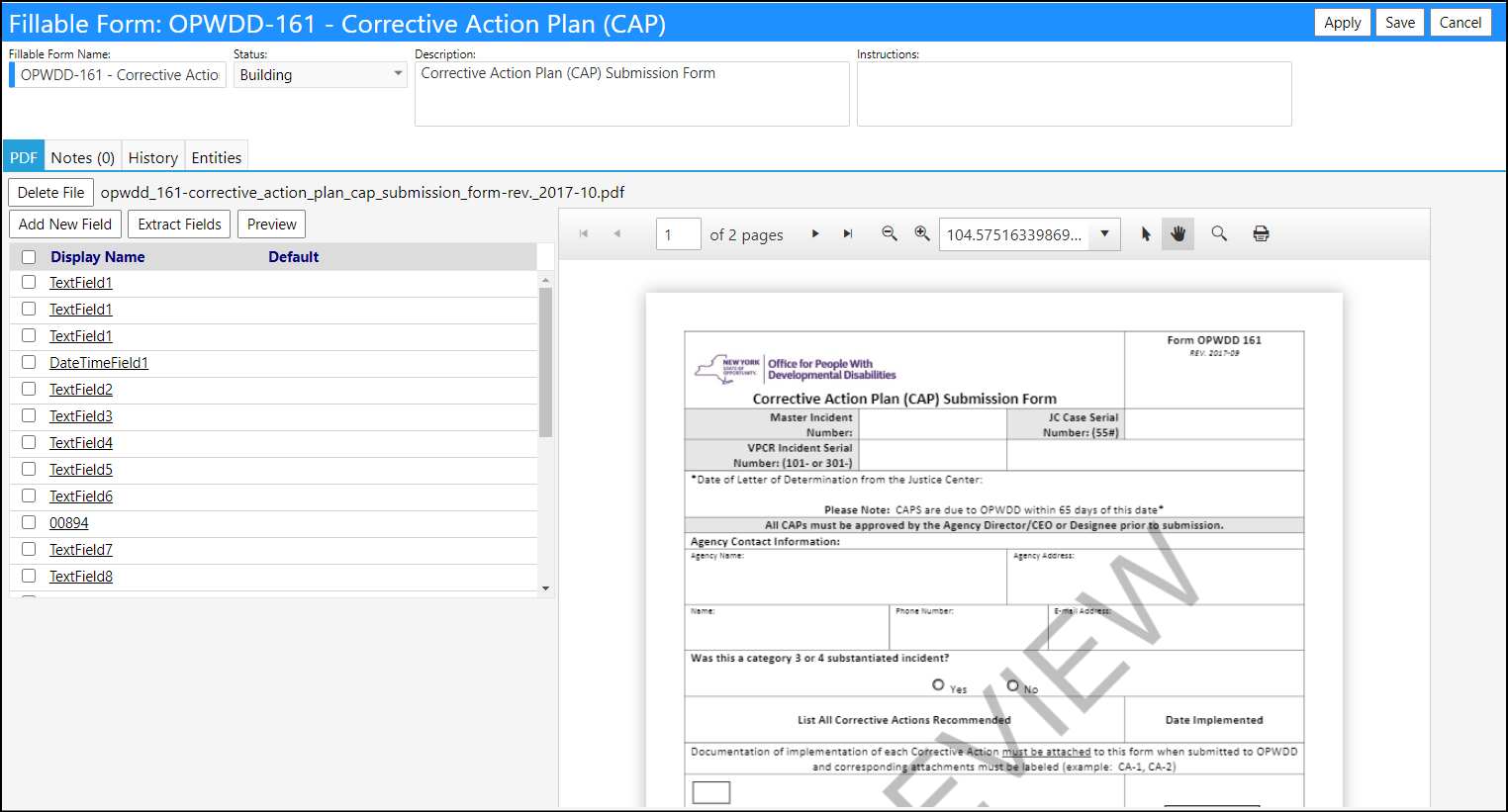Click Delete File button
Viewport: 1508px width, 812px height.
(51, 193)
